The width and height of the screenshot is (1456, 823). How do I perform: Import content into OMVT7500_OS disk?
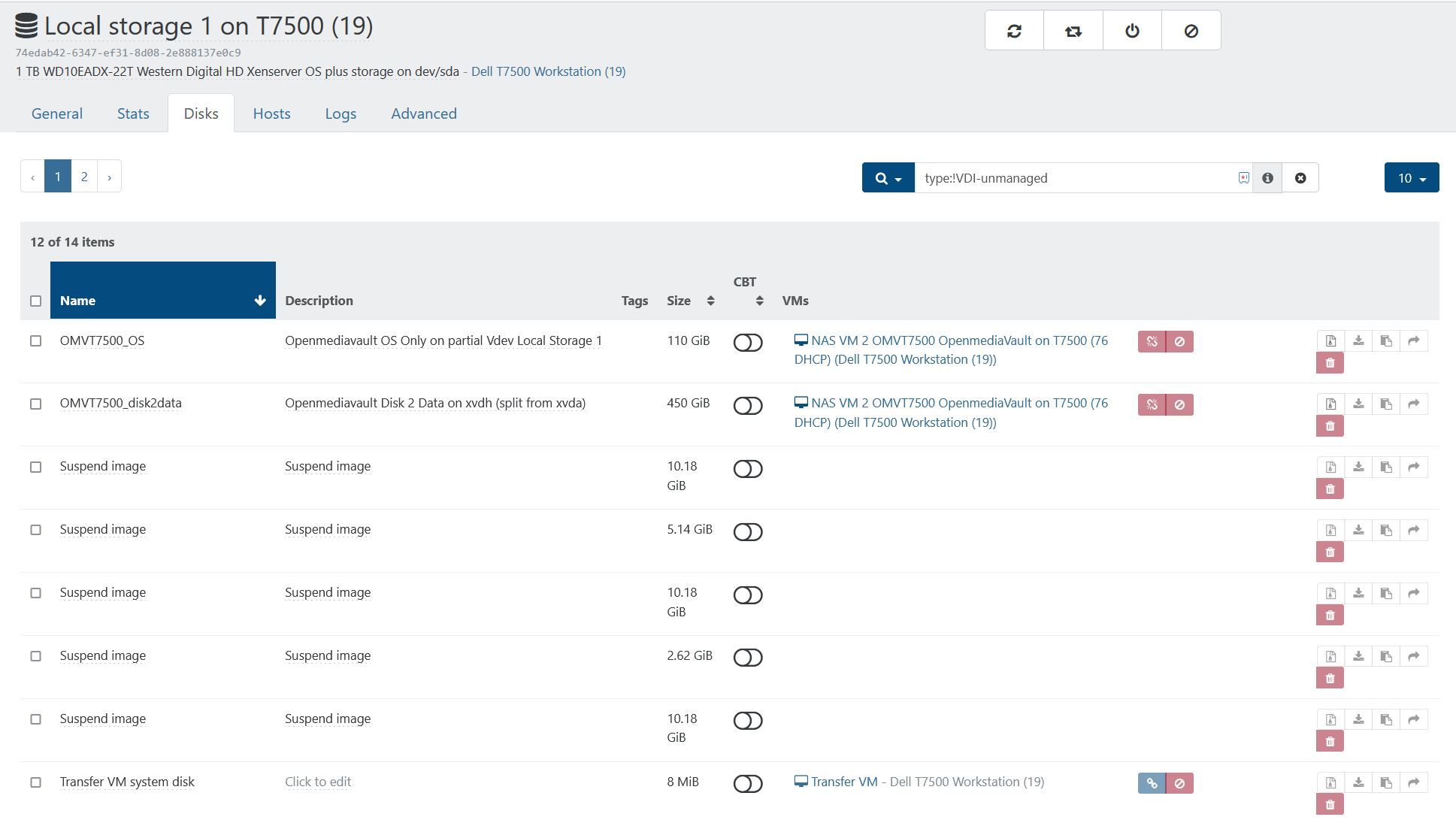(1358, 340)
